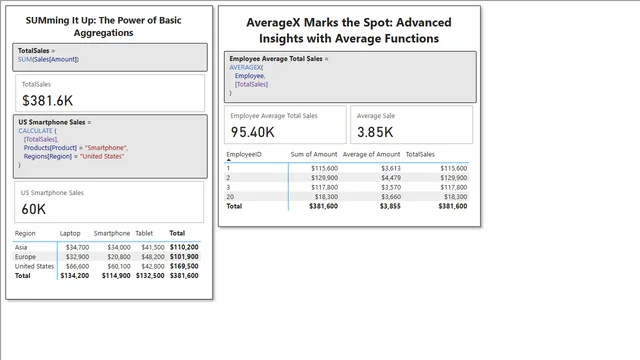
Task: Select EmployeeID 2 row label
Action: point(228,178)
